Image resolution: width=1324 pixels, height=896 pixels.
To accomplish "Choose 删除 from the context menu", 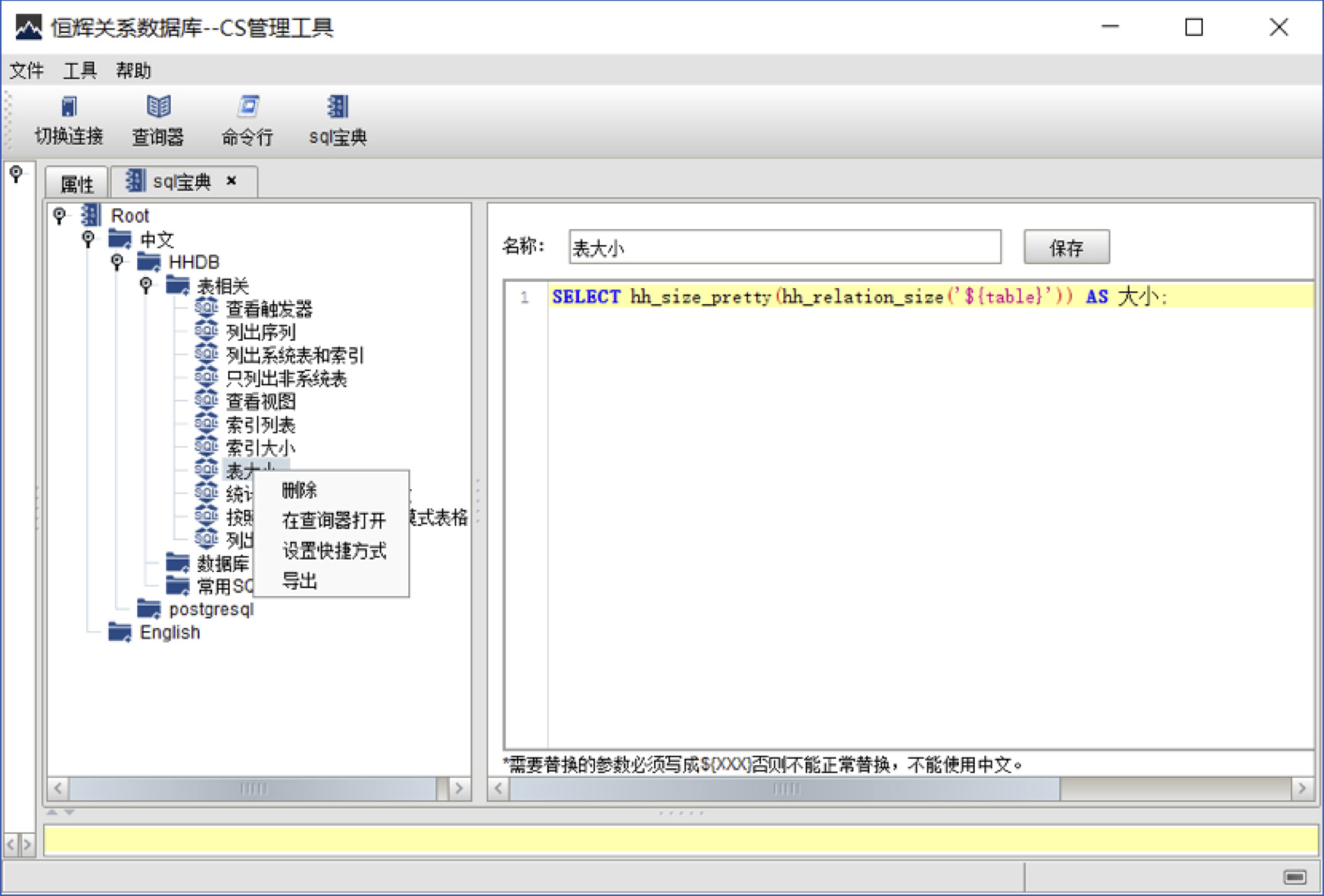I will click(299, 490).
